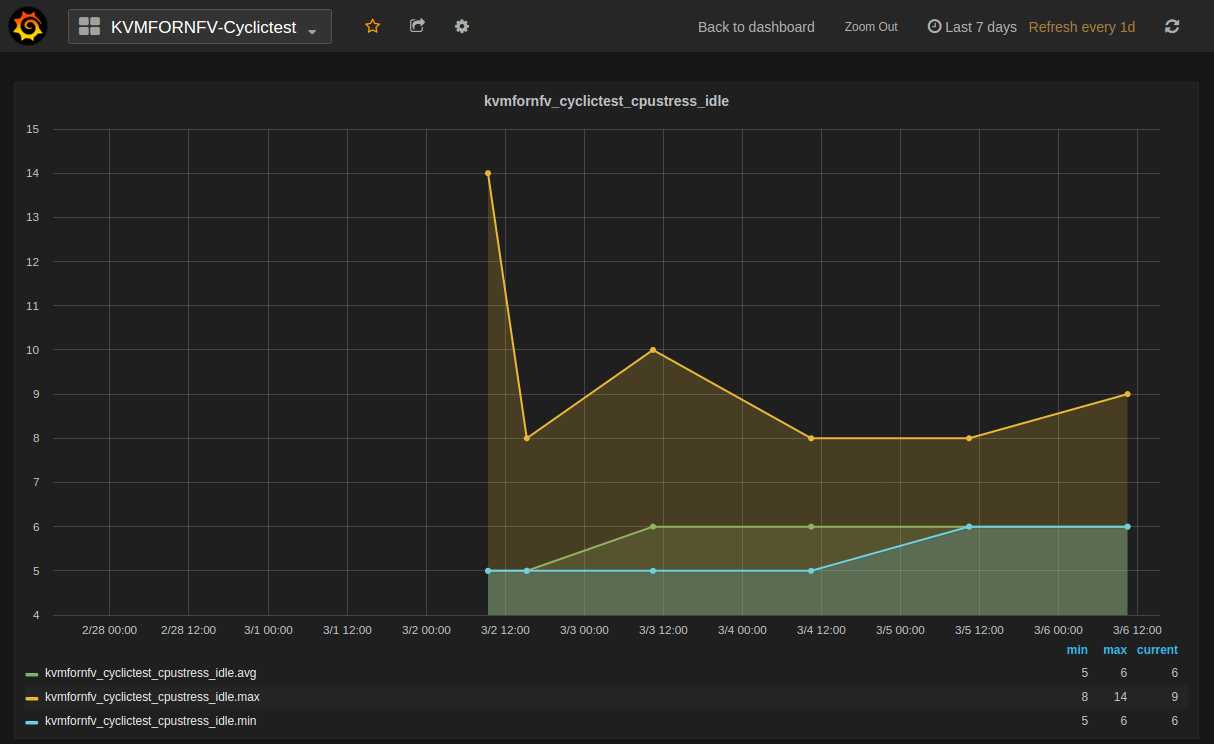Click the yellow max series color swatch
The image size is (1214, 744).
pyautogui.click(x=32, y=698)
